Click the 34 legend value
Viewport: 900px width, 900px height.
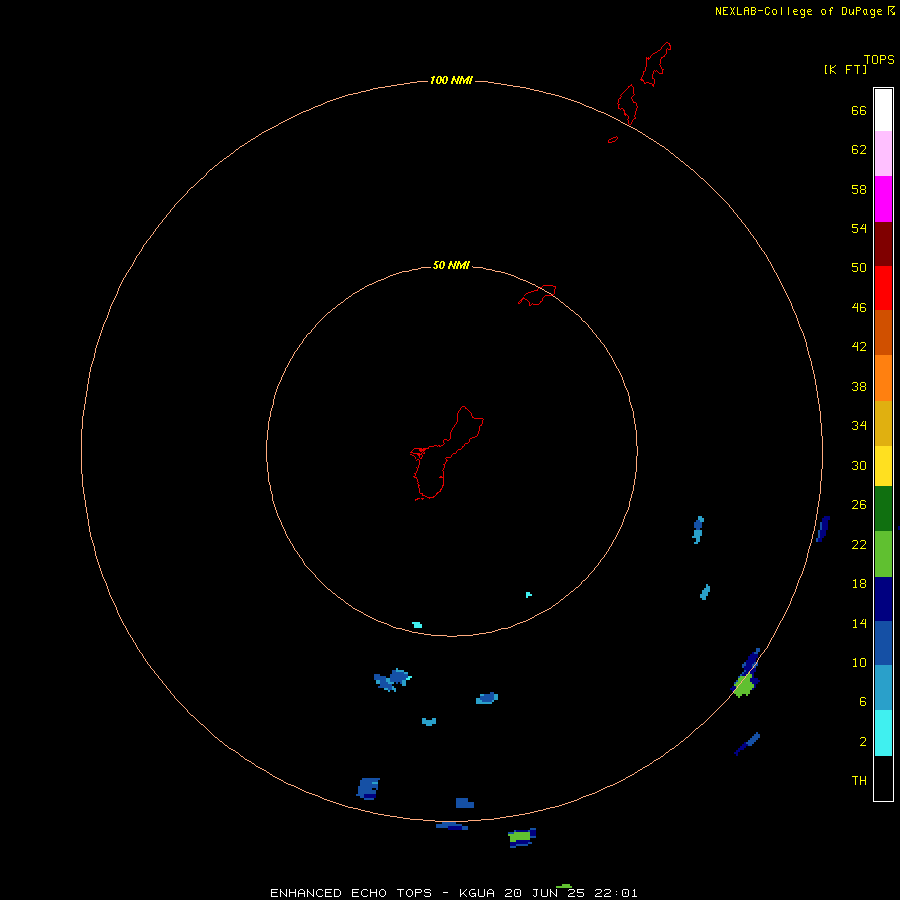coord(859,425)
